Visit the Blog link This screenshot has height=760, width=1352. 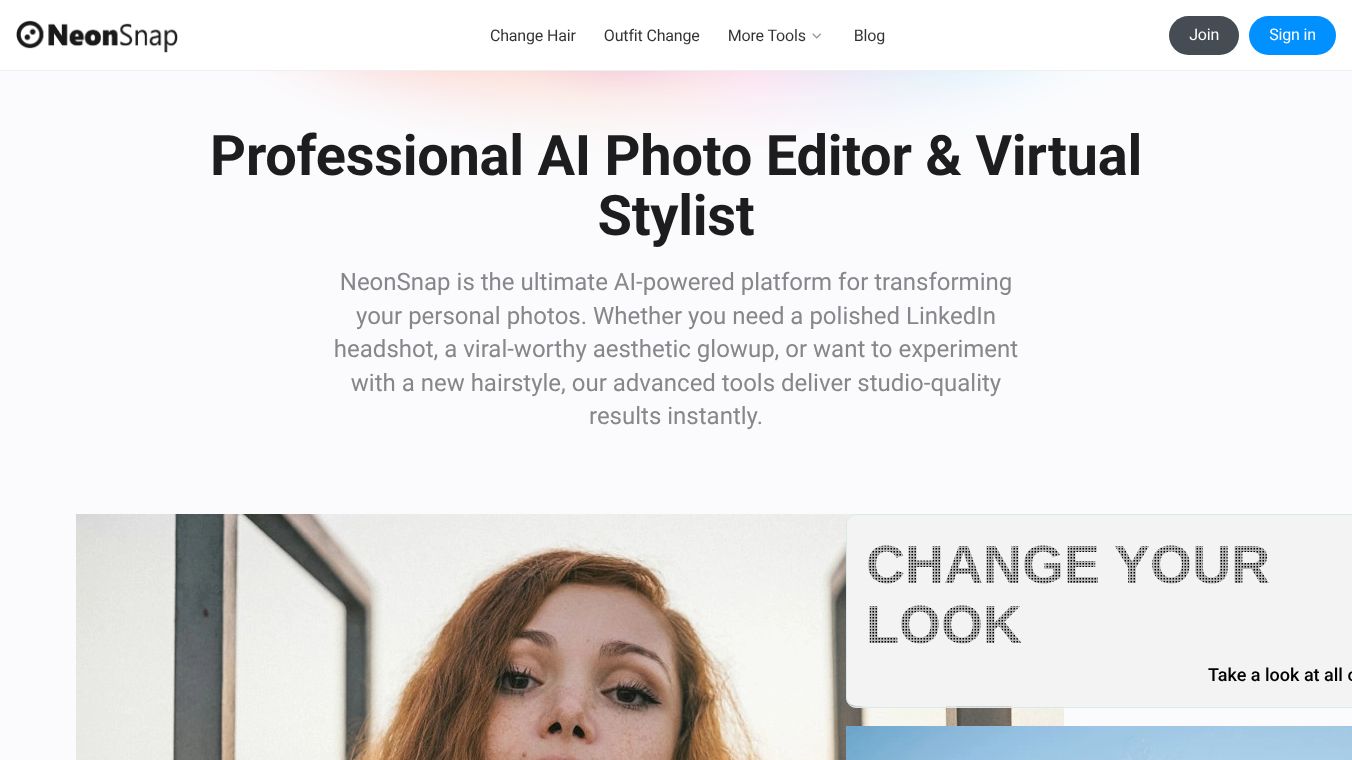[x=869, y=35]
